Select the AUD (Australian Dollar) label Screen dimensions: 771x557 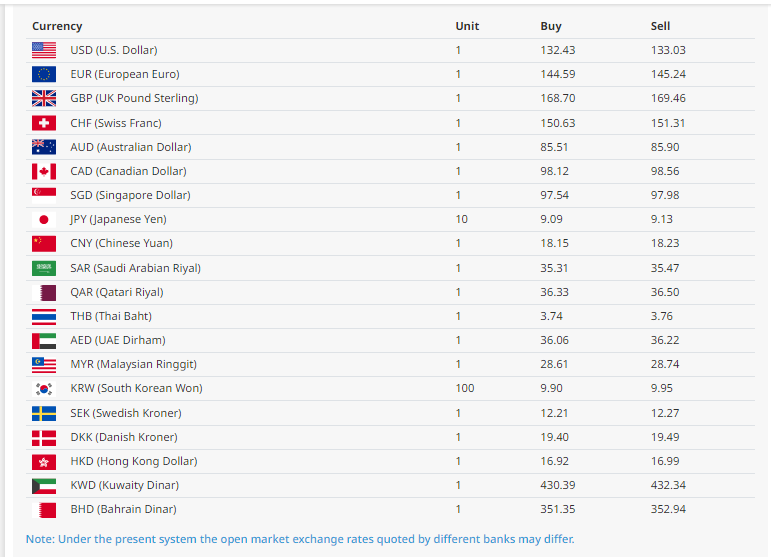[130, 147]
